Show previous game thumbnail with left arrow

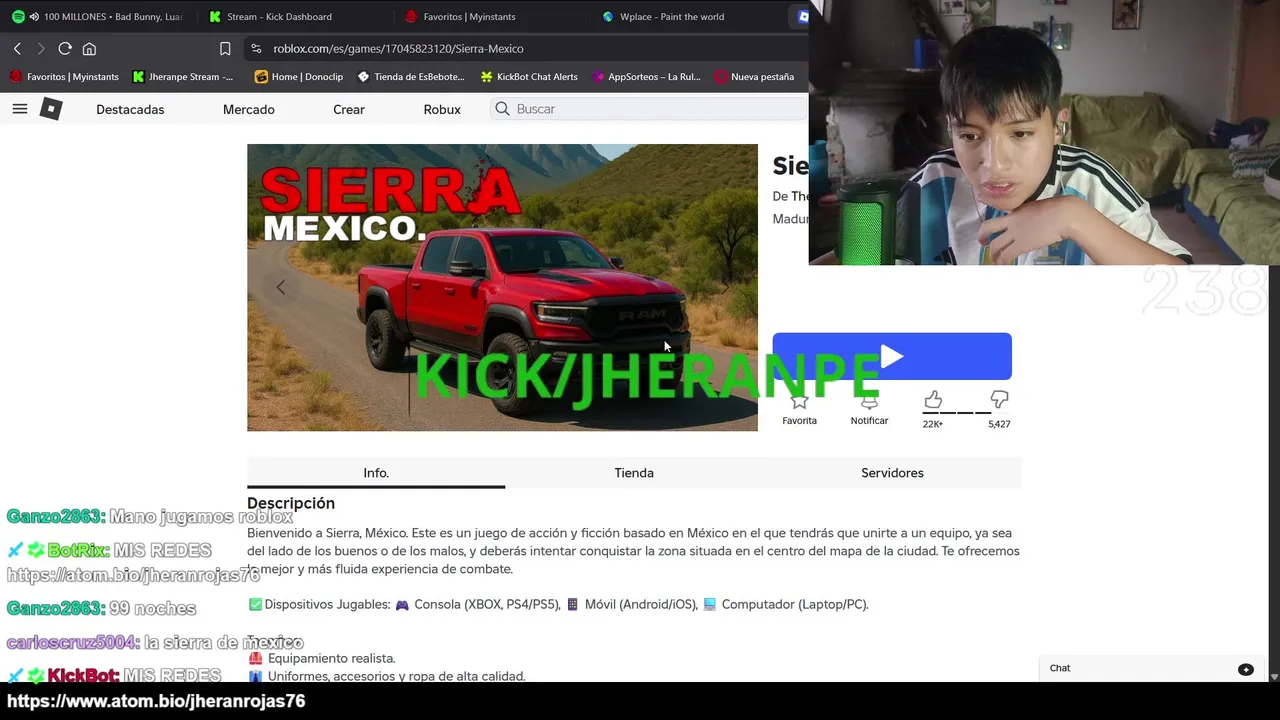click(281, 288)
